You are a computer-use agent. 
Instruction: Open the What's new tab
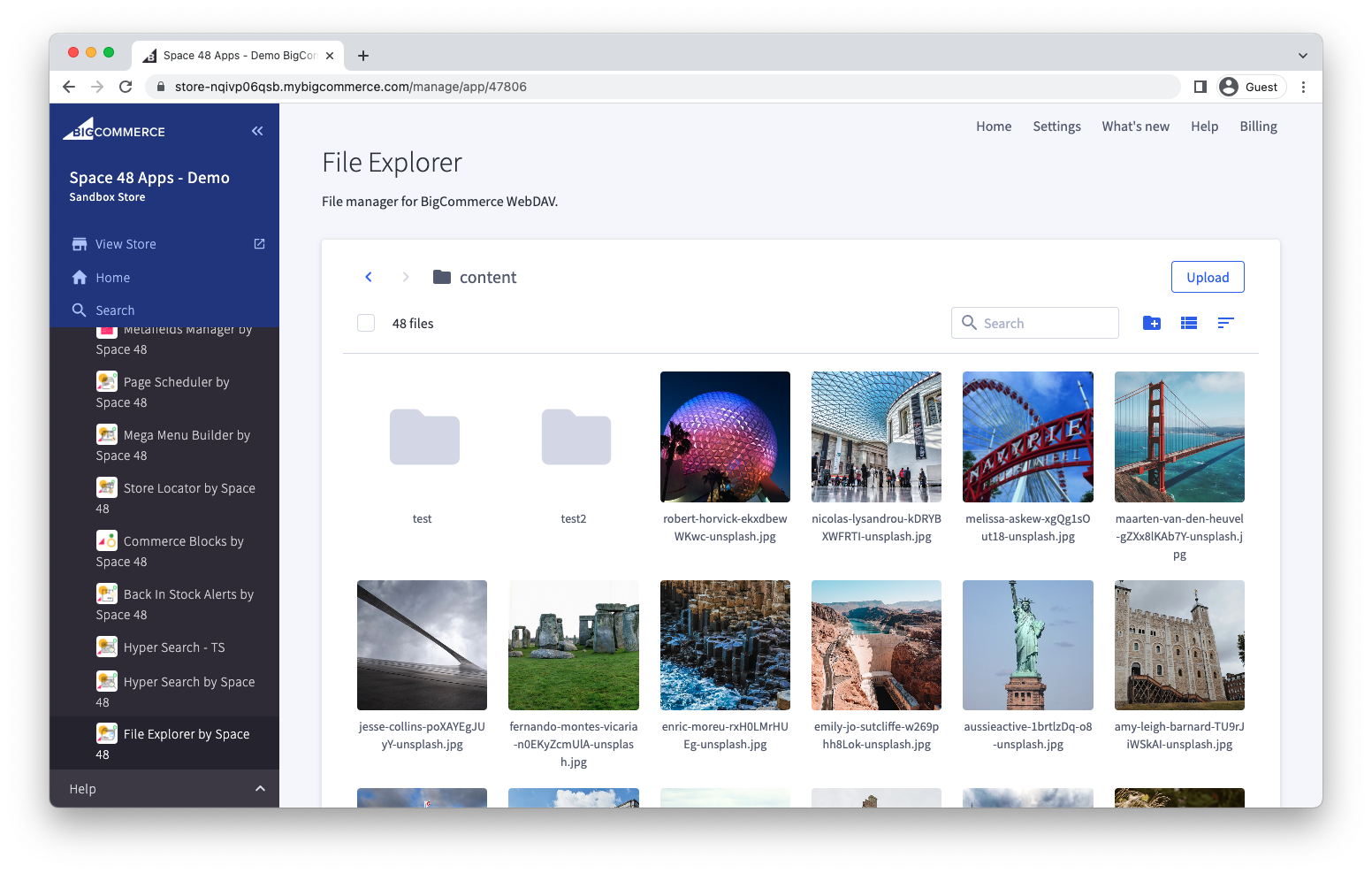1135,126
